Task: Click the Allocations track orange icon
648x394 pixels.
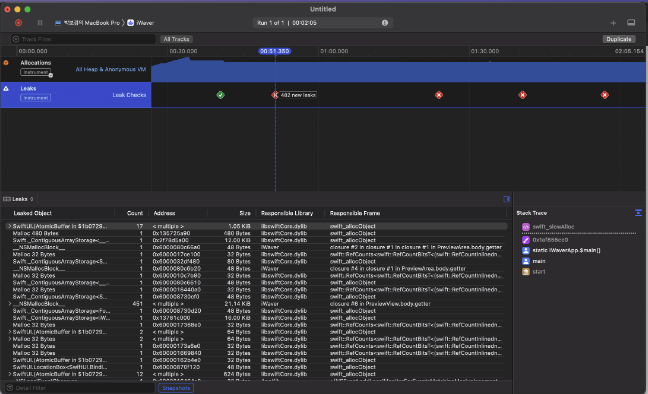Action: [x=6, y=63]
